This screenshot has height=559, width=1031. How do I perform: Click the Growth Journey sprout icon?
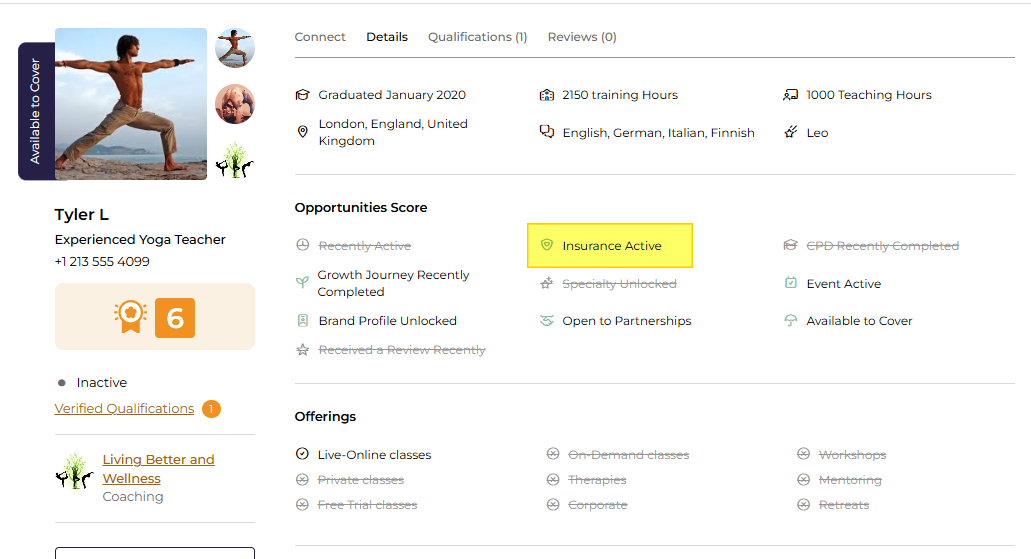tap(302, 283)
